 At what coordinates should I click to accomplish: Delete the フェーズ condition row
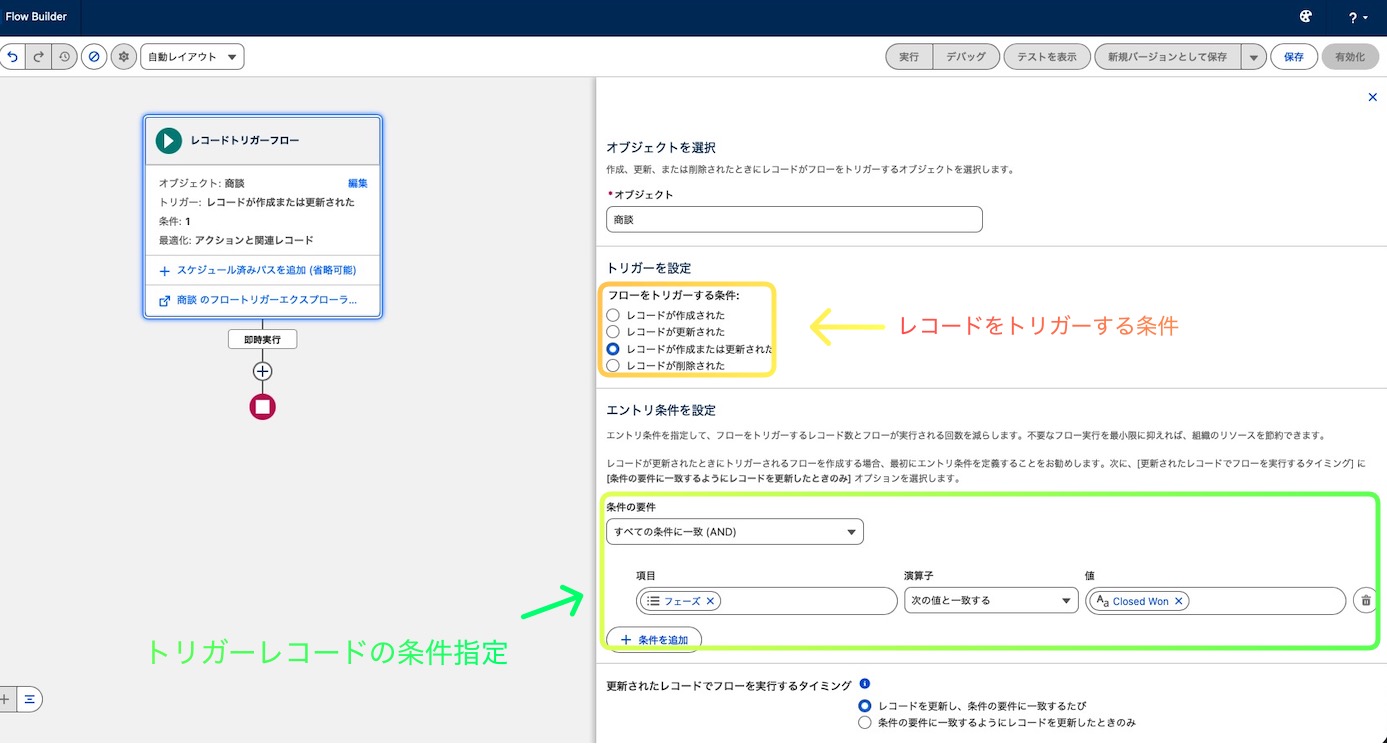1364,601
